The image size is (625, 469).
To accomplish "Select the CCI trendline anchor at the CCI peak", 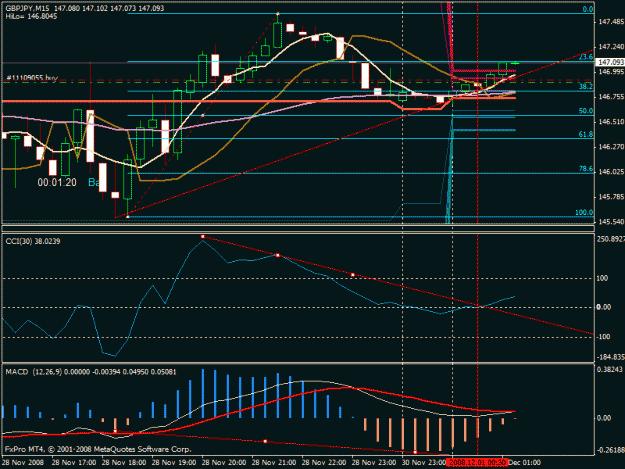I will [202, 237].
